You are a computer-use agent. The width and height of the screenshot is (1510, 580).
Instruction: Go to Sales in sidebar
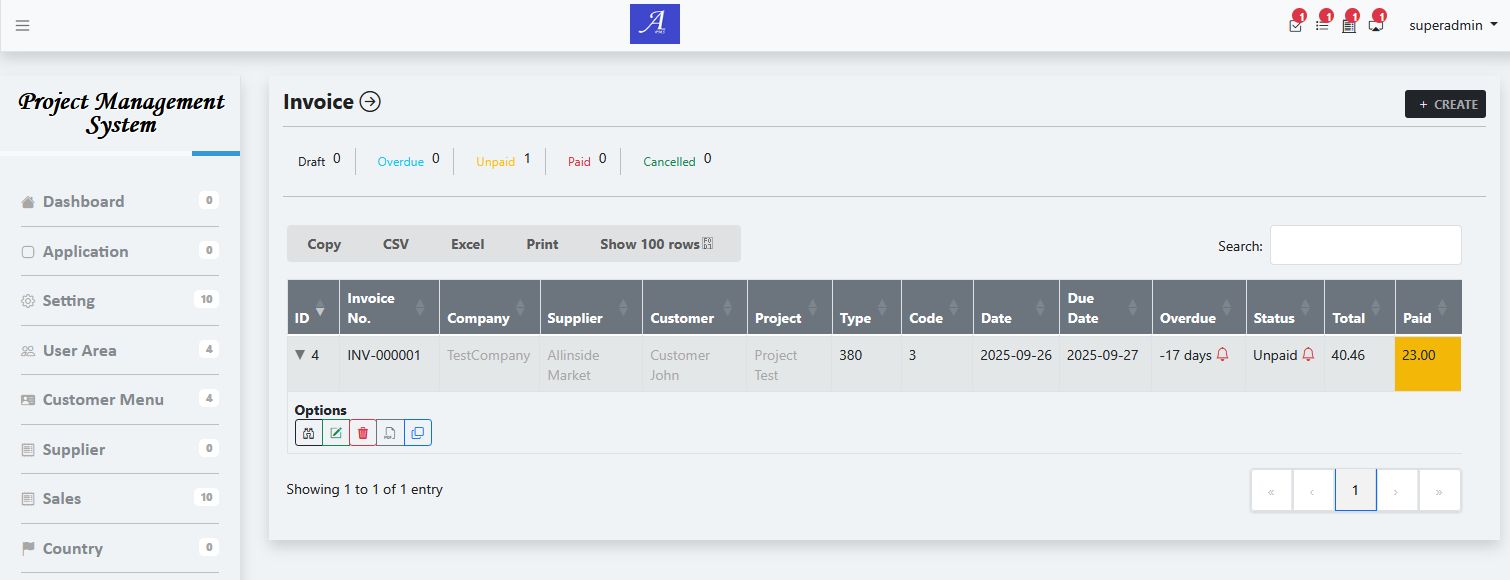click(x=62, y=498)
